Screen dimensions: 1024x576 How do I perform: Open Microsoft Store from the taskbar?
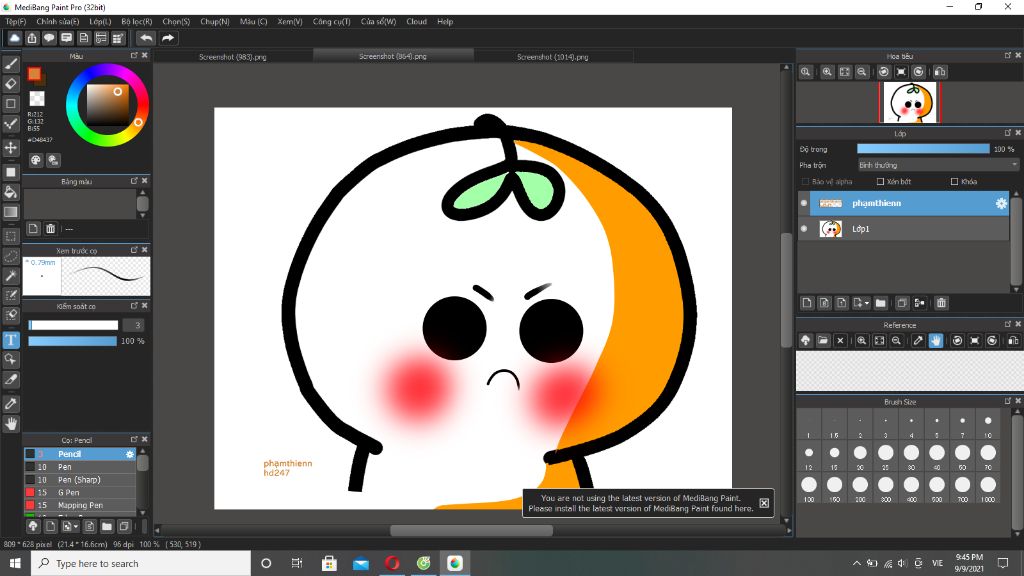tap(329, 563)
